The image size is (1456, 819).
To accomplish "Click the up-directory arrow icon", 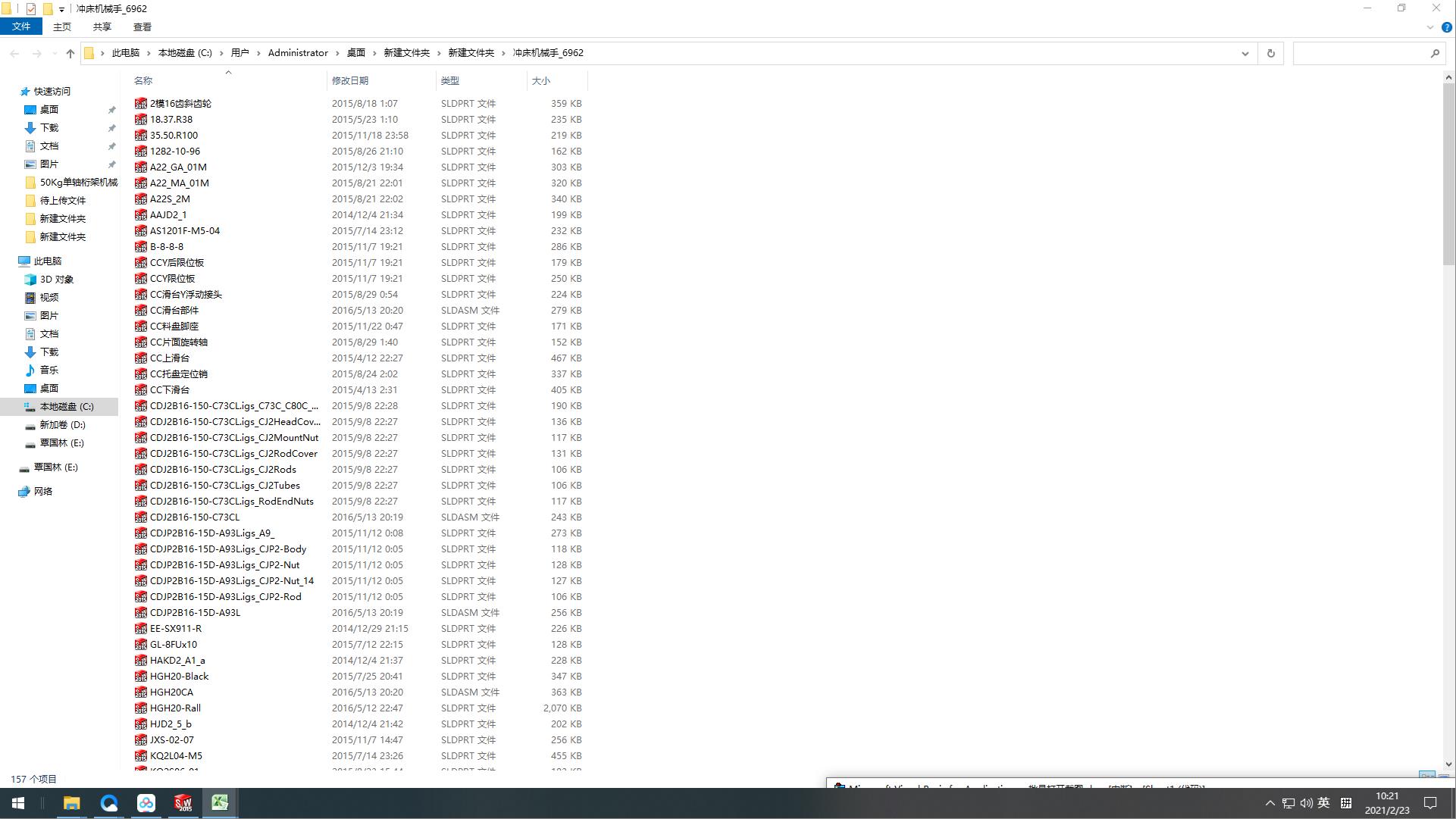I will point(70,53).
